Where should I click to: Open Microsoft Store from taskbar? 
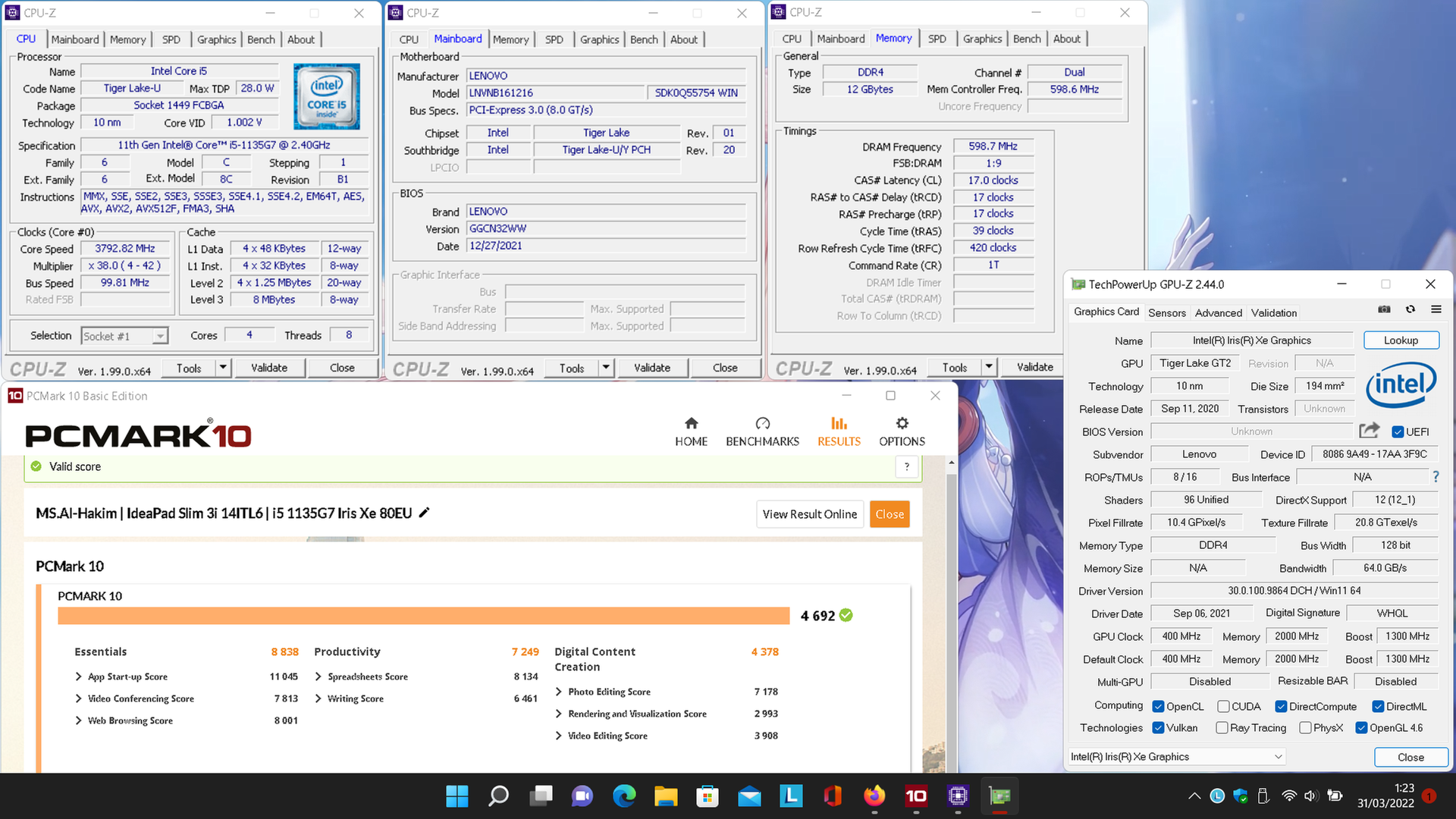[x=708, y=795]
